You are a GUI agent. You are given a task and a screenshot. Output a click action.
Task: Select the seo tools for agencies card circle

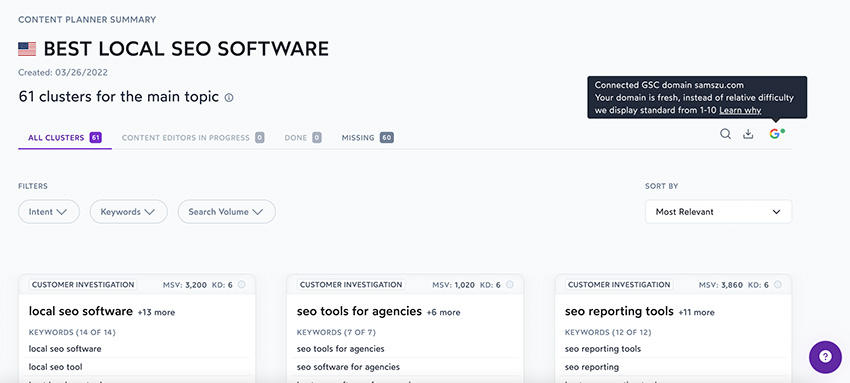pyautogui.click(x=510, y=284)
